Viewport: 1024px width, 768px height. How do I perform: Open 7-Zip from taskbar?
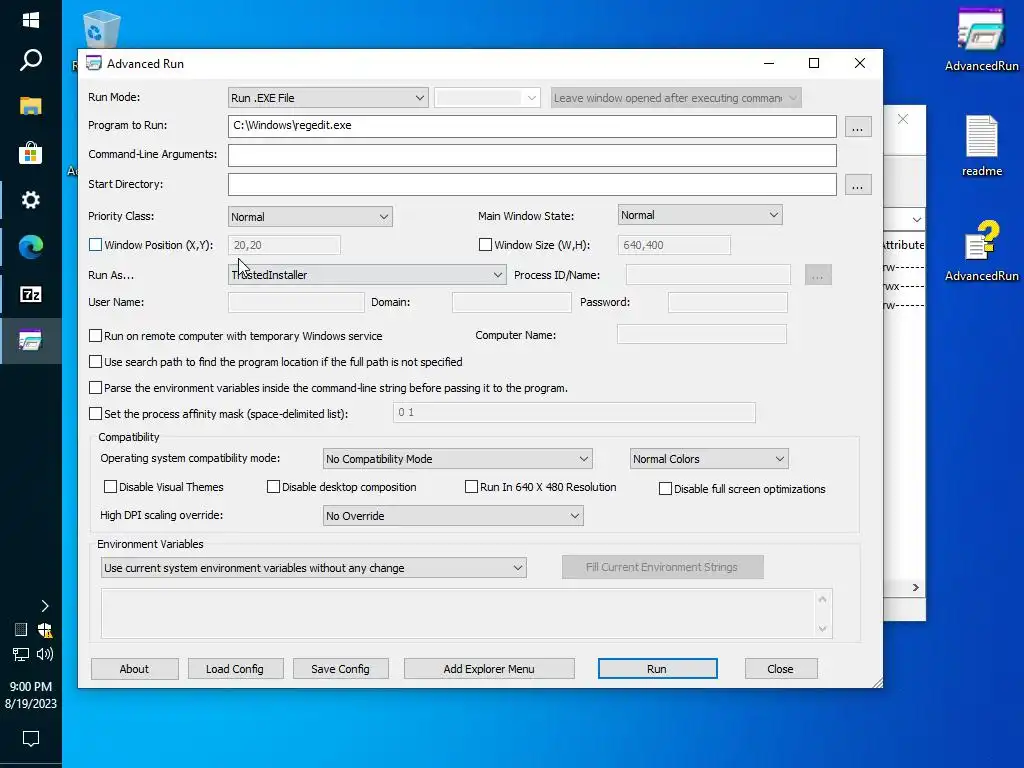30,294
